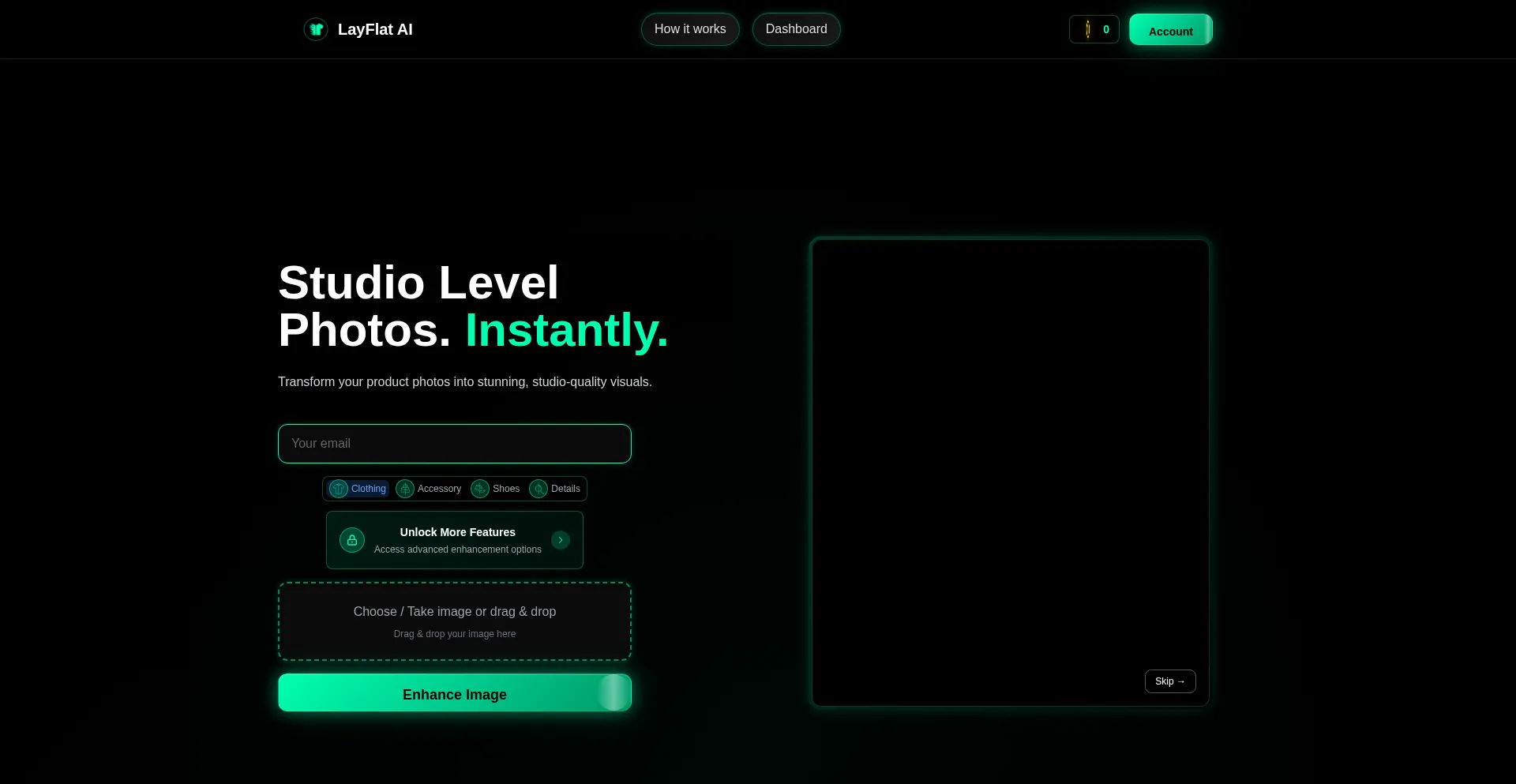Go to the Dashboard nav item
This screenshot has height=784, width=1516.
tap(796, 29)
